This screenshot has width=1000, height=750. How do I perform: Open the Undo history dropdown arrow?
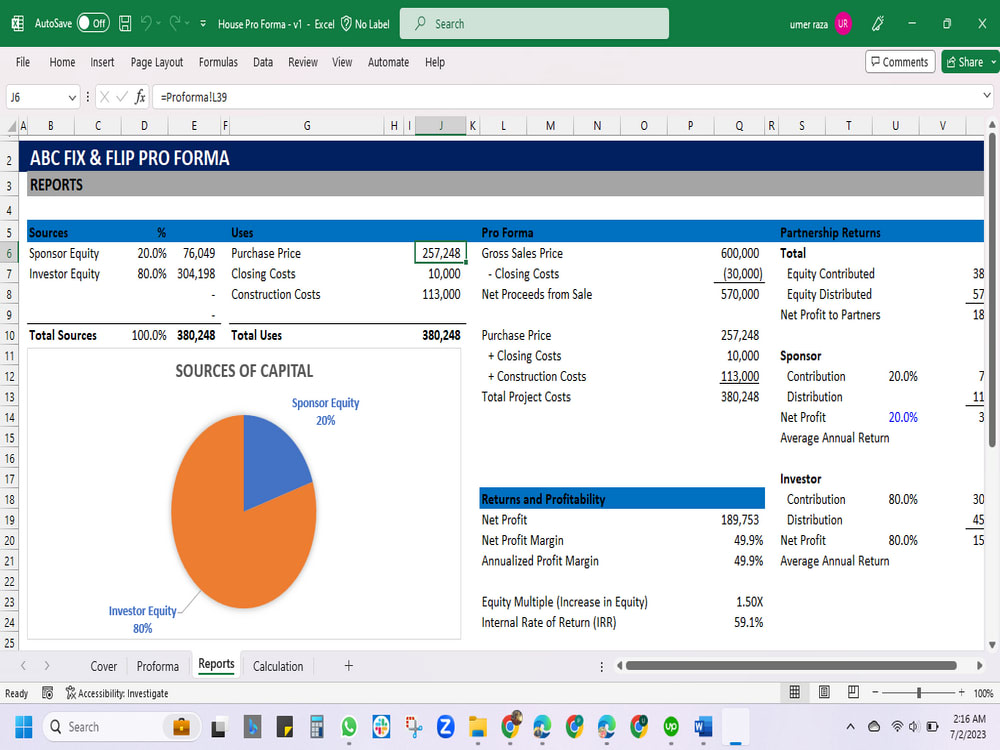(x=158, y=24)
